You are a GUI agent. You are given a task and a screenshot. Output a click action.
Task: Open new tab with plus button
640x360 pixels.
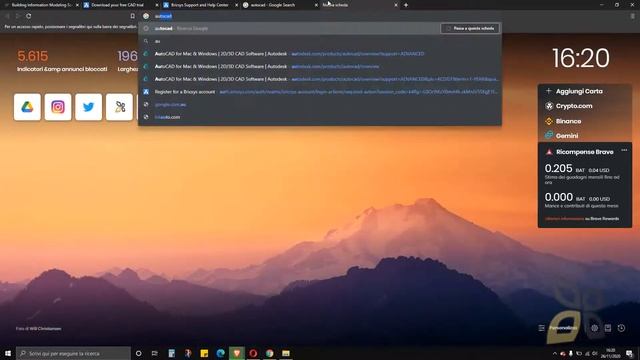[x=406, y=5]
